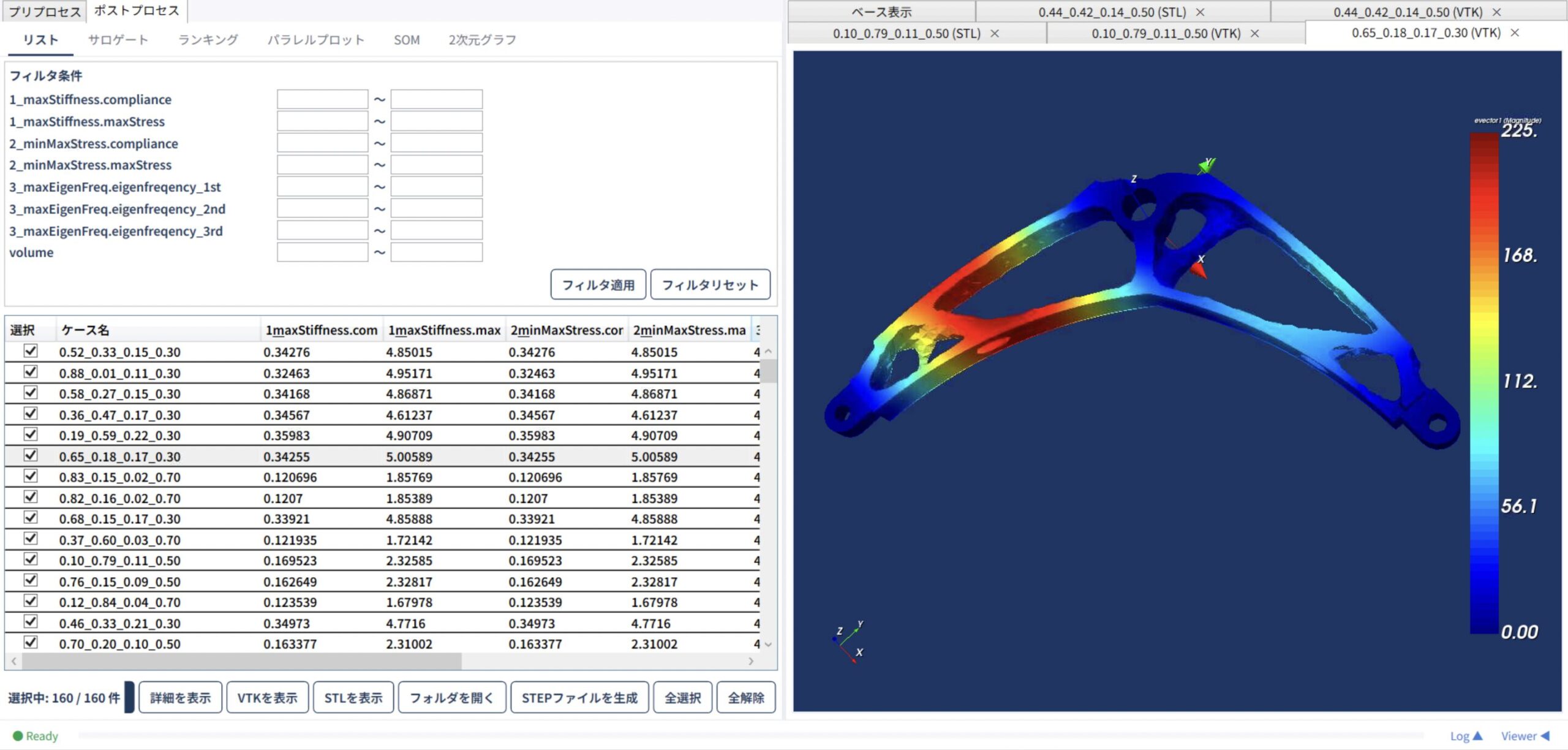This screenshot has width=1568, height=750.
Task: Close the 0.44_0.42_0.14_0.50 (STL) tab
Action: pyautogui.click(x=1200, y=12)
